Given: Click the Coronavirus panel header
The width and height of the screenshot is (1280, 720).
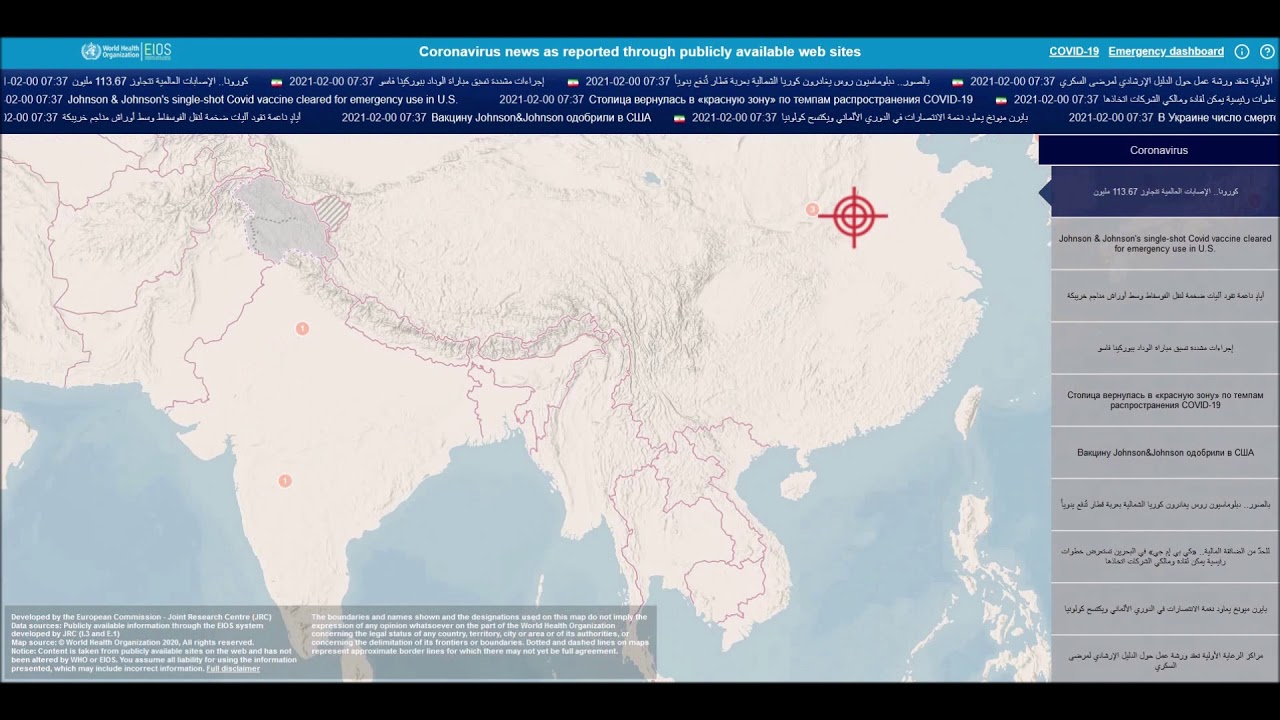Looking at the screenshot, I should tap(1158, 150).
